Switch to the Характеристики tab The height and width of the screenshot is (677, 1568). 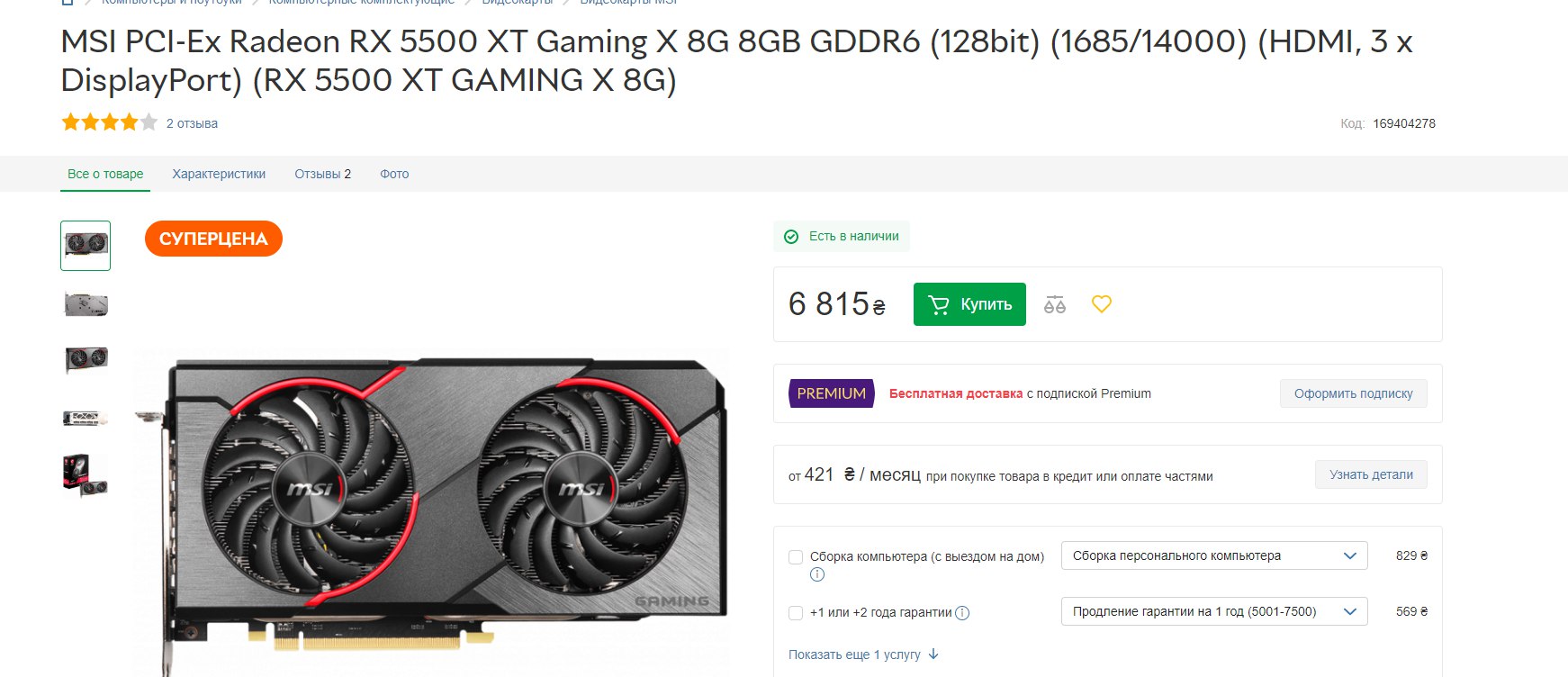219,174
